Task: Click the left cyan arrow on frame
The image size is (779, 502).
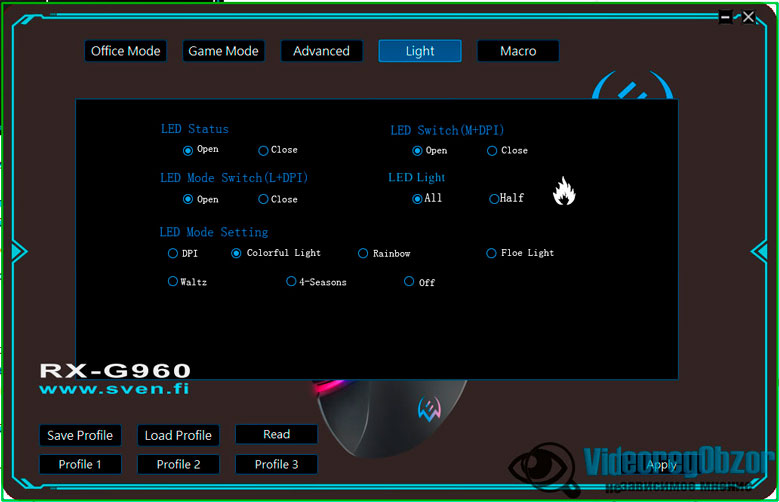Action: pyautogui.click(x=19, y=251)
